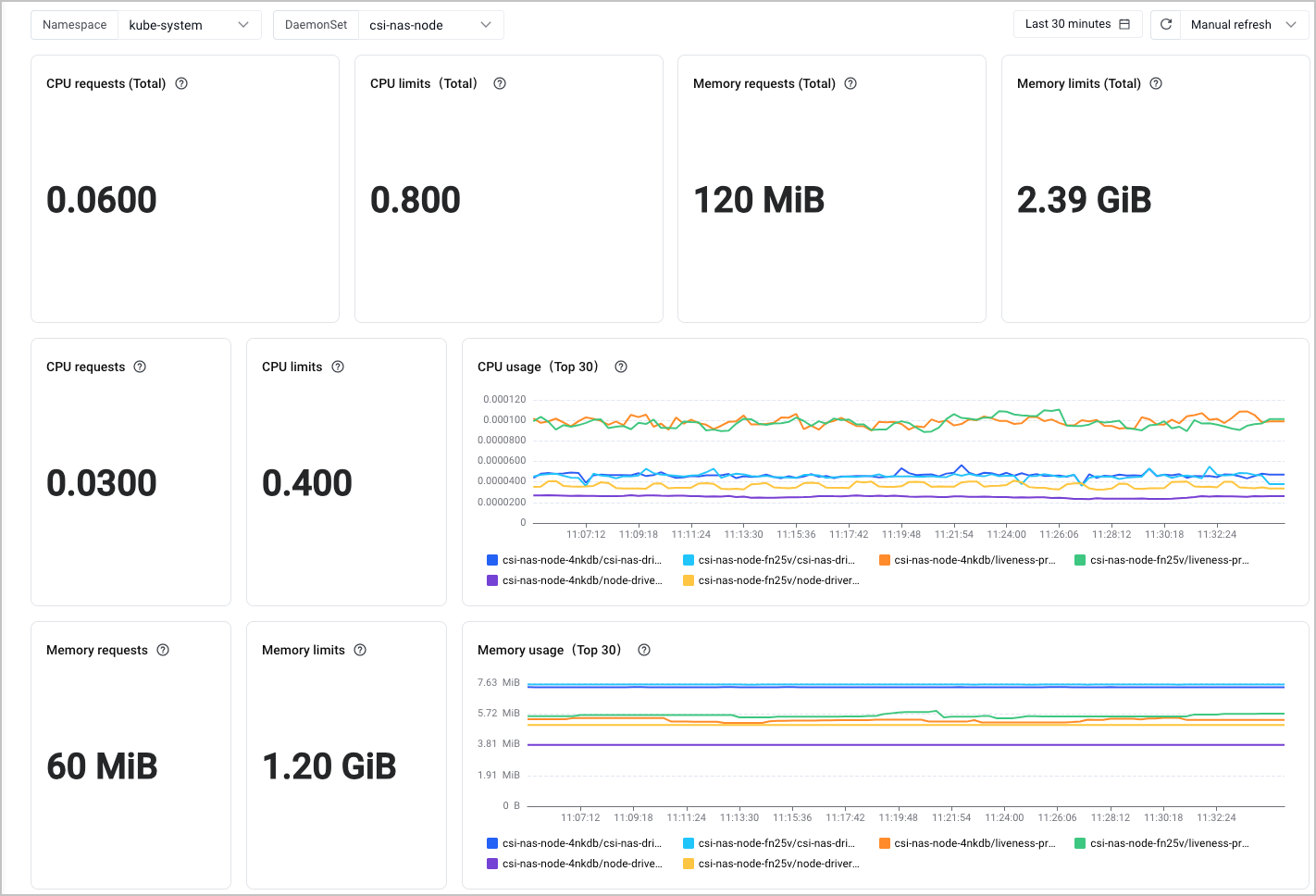Image resolution: width=1316 pixels, height=896 pixels.
Task: Click the refresh icon button
Action: click(1166, 25)
